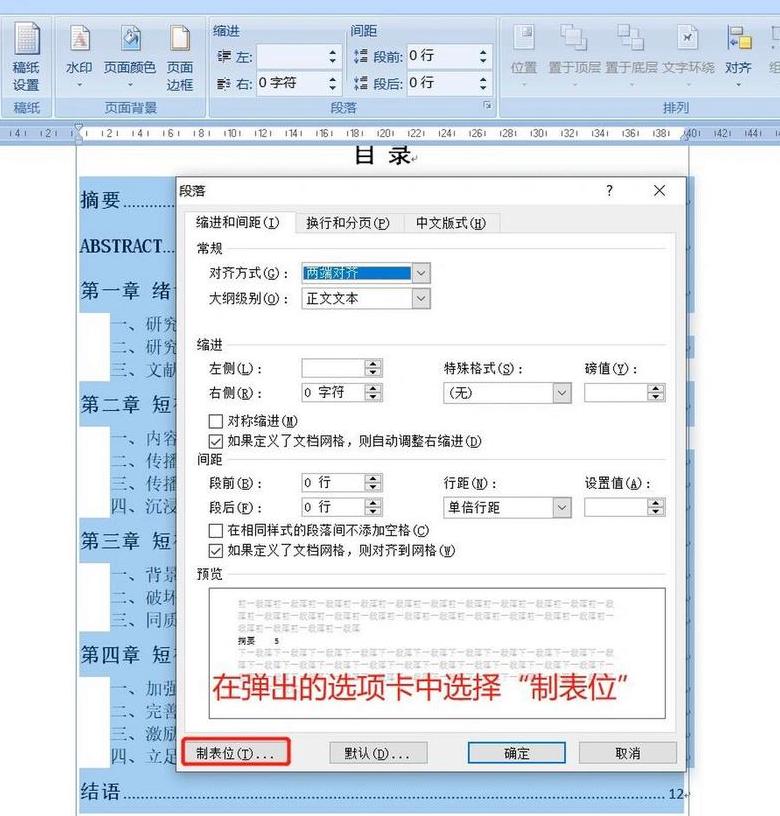
Task: Open the 行距 line spacing dropdown
Action: point(562,507)
